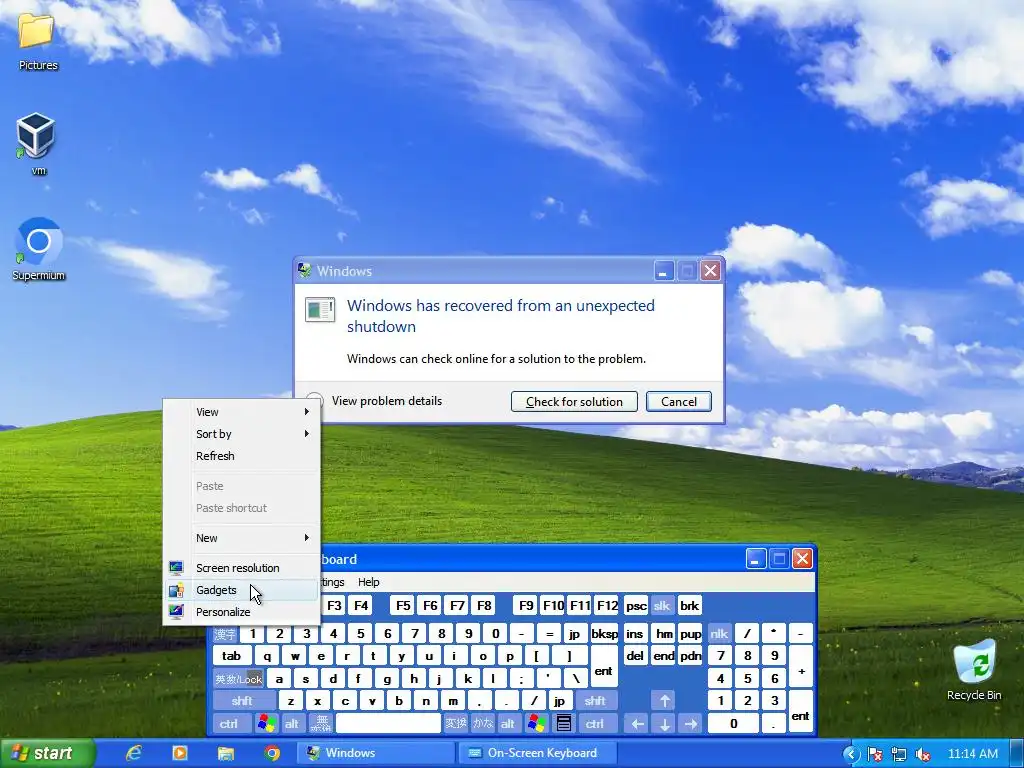
Task: Click the Gadgets menu icon
Action: pyautogui.click(x=176, y=590)
